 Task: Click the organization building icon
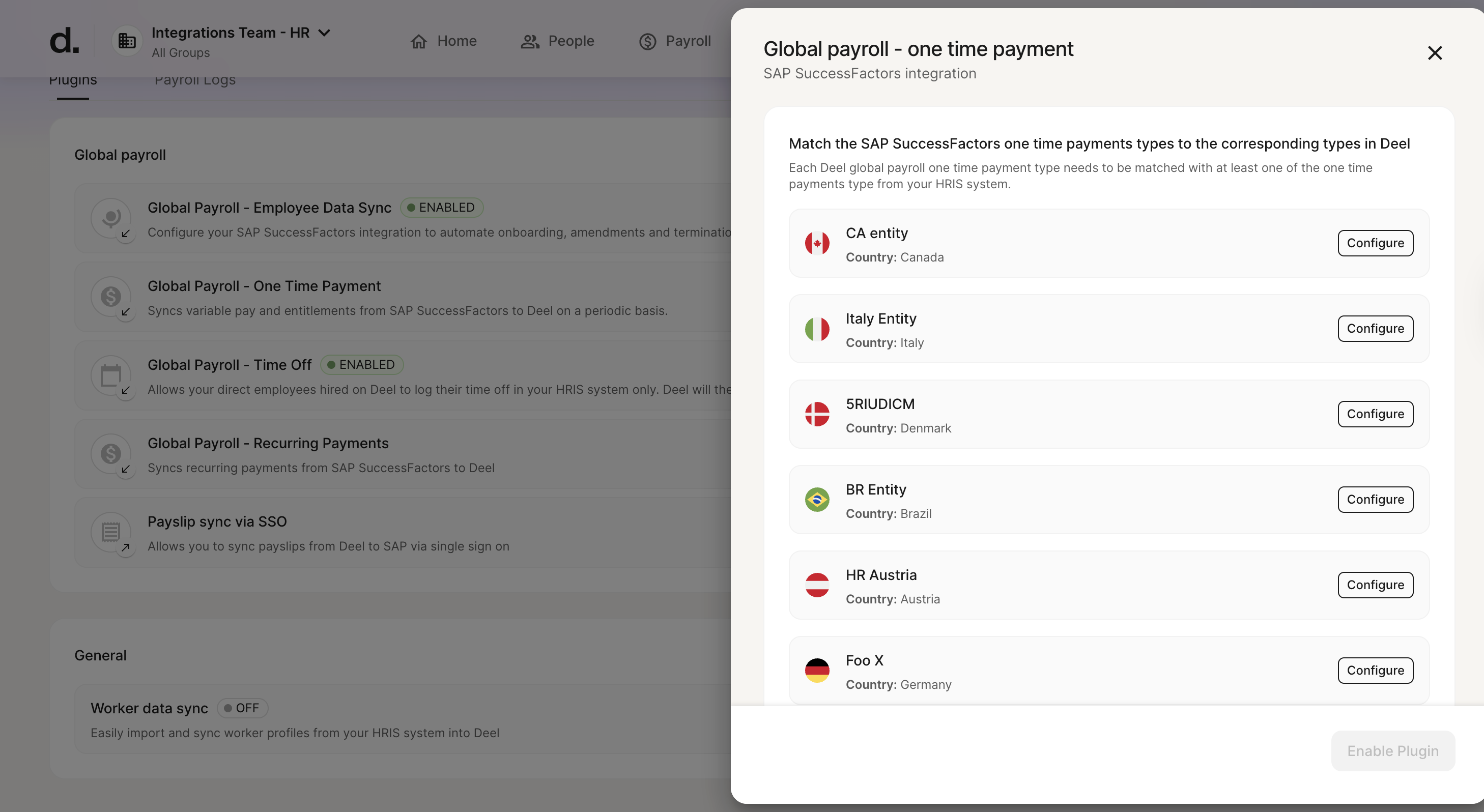tap(127, 41)
